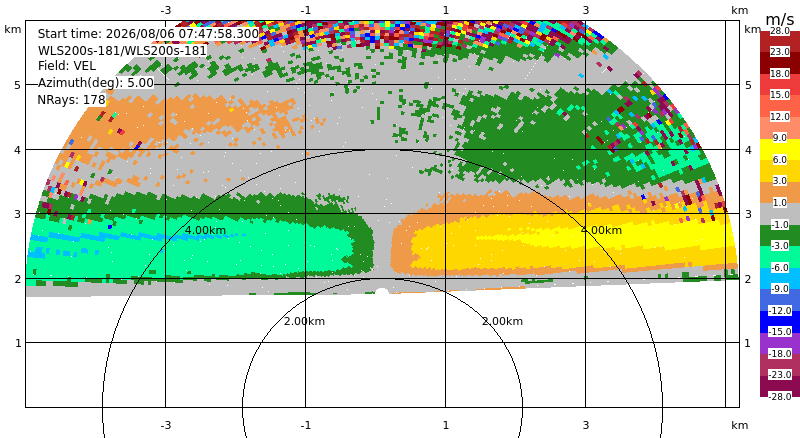Click the 28.0 top colorbar swatch

(x=780, y=41)
